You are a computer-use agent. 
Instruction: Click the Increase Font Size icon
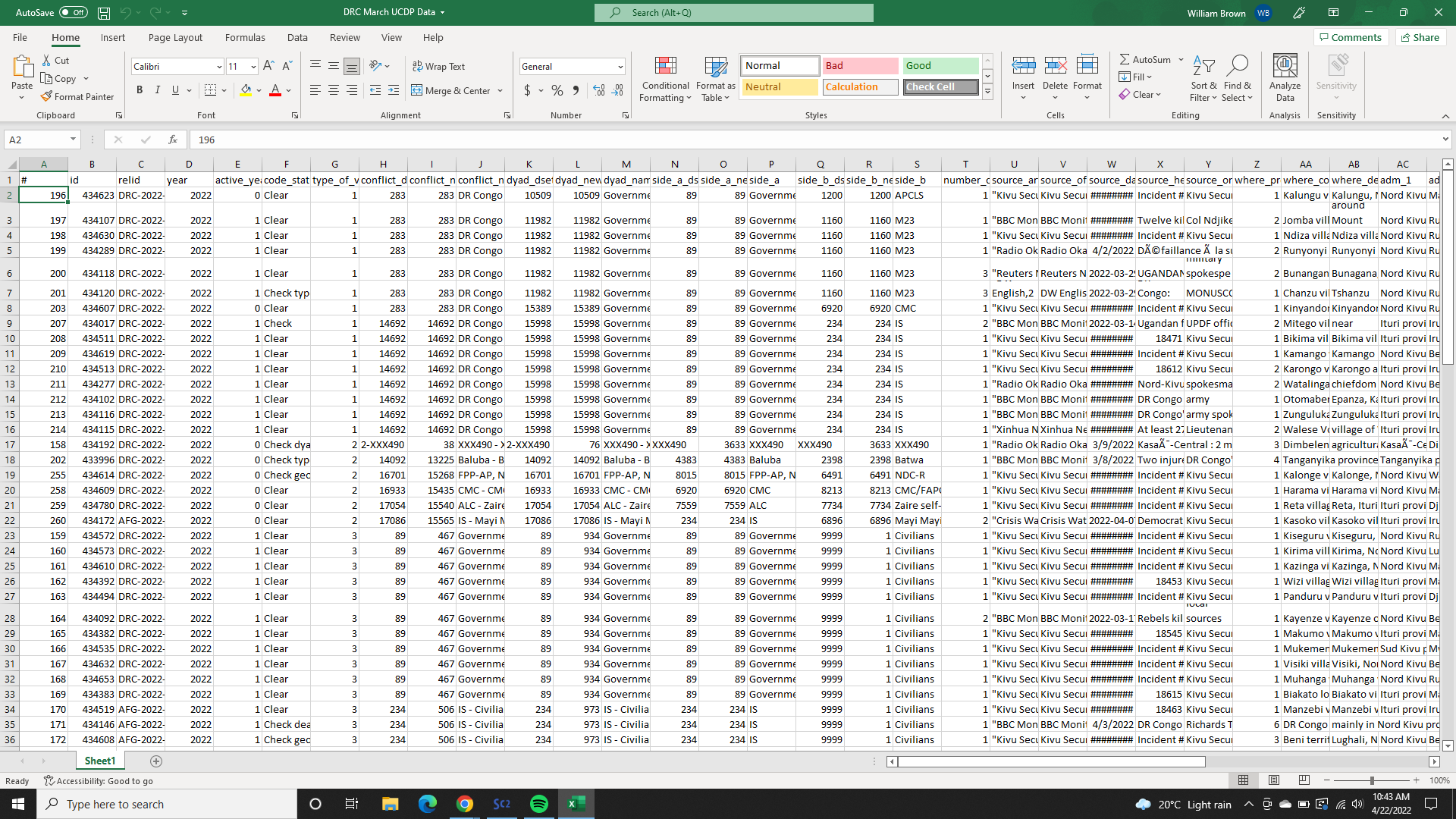tap(268, 66)
